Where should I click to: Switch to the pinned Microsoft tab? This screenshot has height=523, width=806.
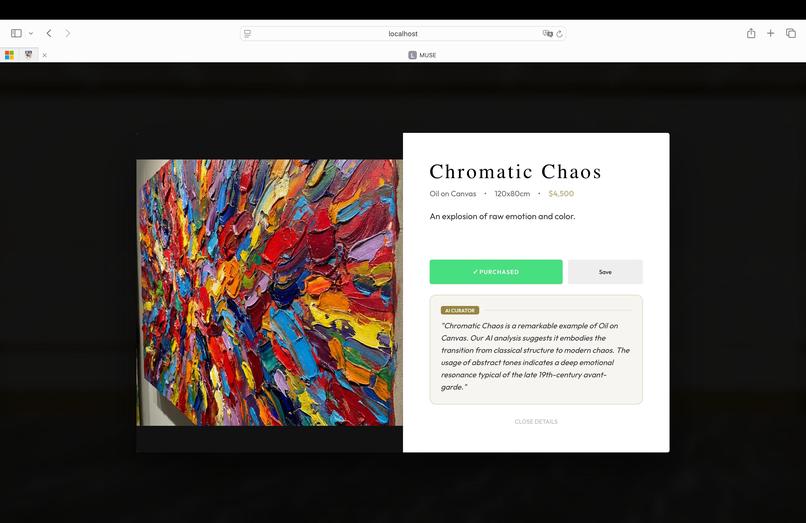(x=9, y=55)
